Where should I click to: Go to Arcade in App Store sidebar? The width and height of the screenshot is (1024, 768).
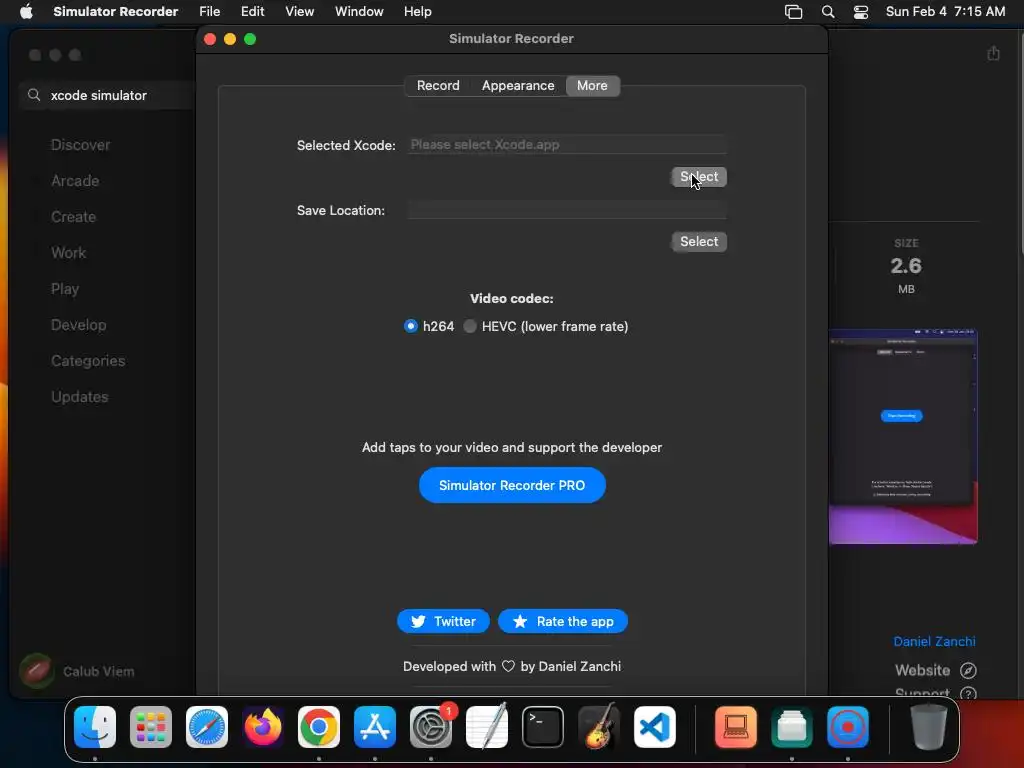point(75,181)
